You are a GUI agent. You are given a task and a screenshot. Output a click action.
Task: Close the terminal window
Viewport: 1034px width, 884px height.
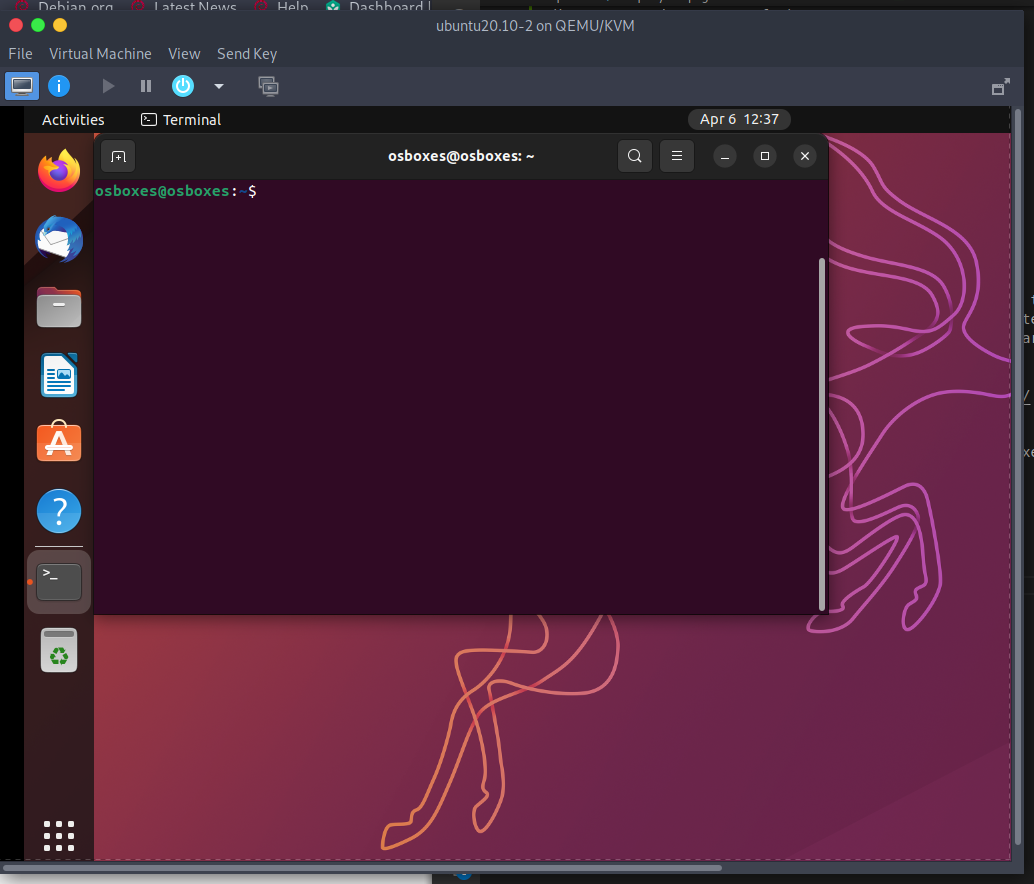click(x=805, y=156)
